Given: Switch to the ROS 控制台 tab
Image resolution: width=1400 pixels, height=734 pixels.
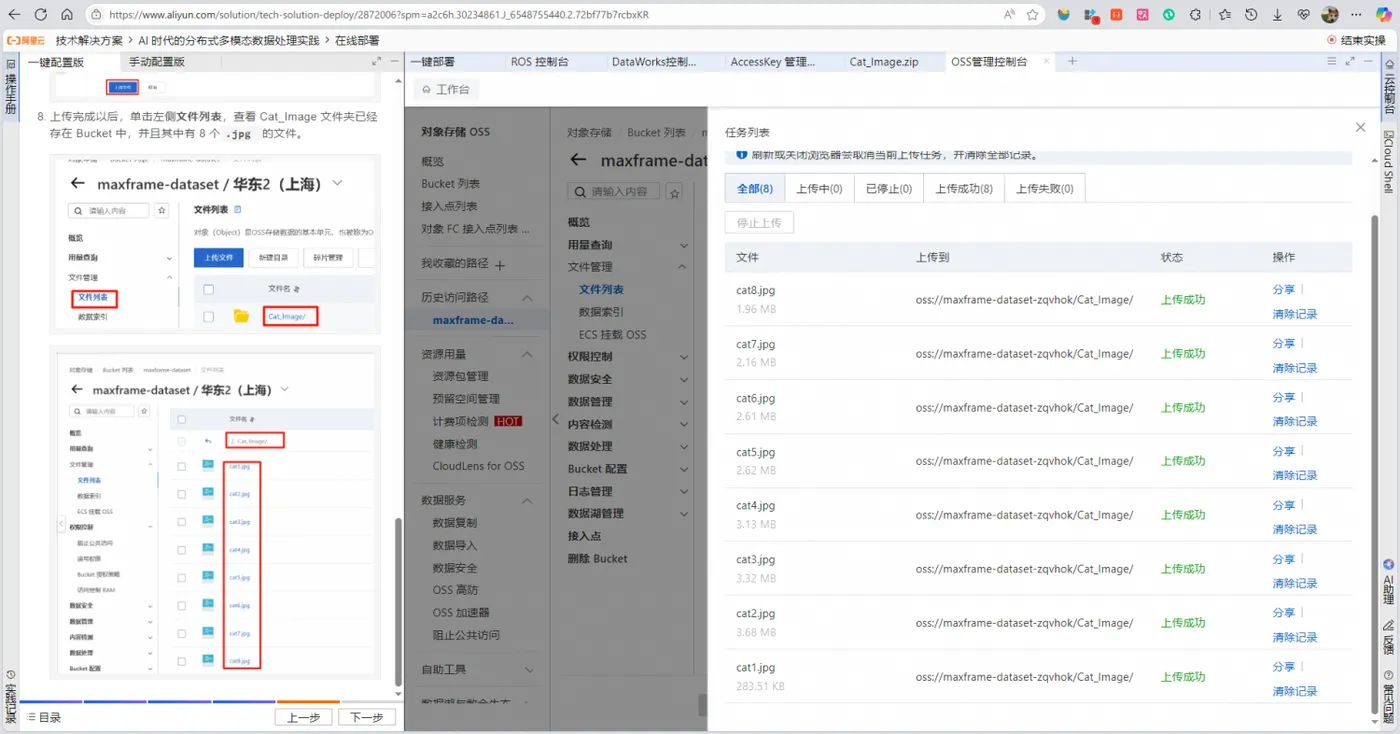Looking at the screenshot, I should pos(539,62).
